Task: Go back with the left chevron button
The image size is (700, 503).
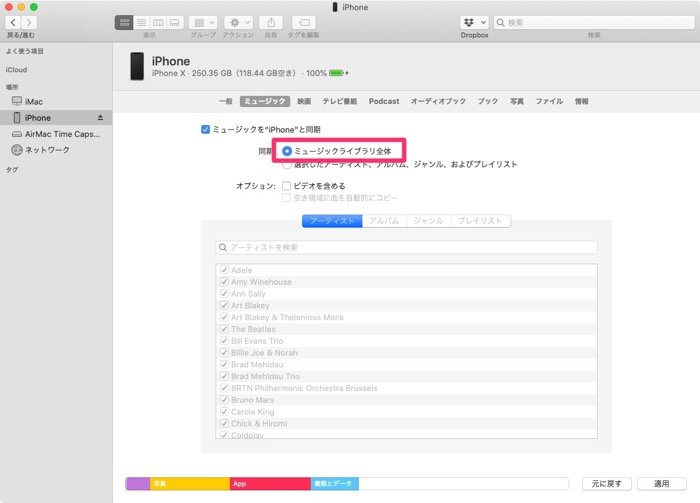Action: [13, 22]
